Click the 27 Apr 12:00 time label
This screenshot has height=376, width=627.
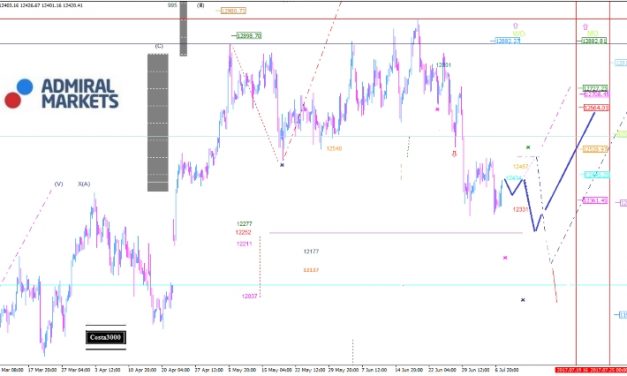pos(209,370)
